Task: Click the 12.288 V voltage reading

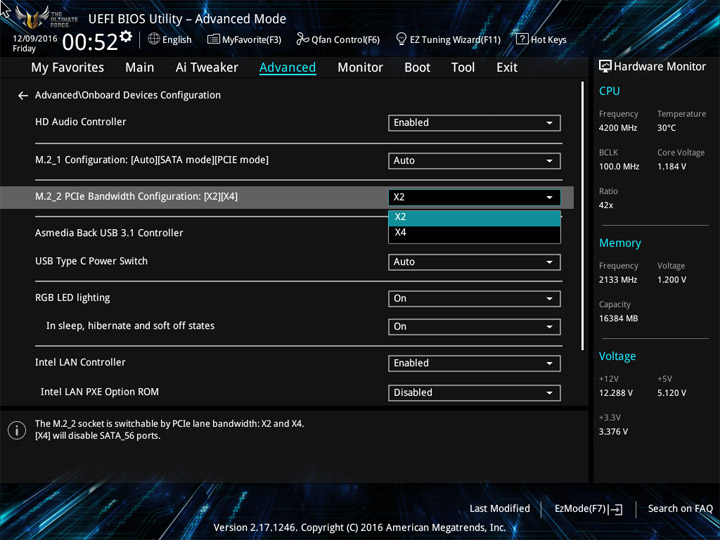Action: click(616, 393)
